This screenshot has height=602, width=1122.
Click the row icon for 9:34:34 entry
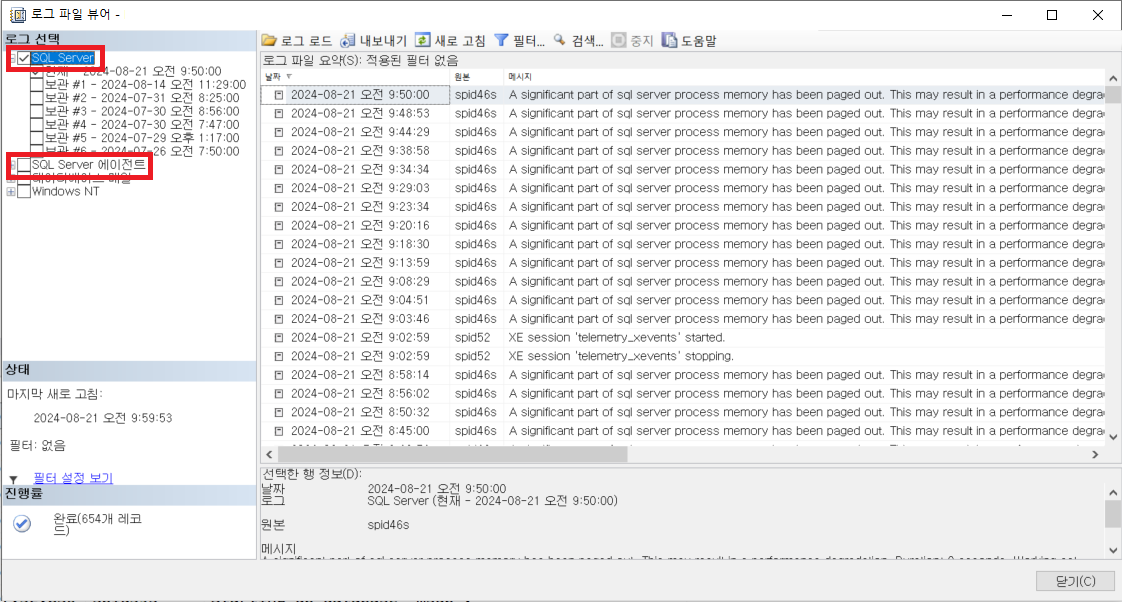pos(279,169)
